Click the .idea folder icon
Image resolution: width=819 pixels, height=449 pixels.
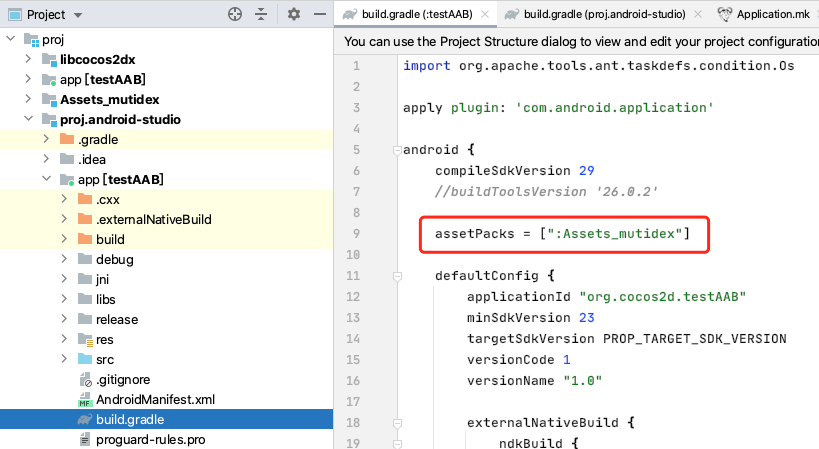67,159
